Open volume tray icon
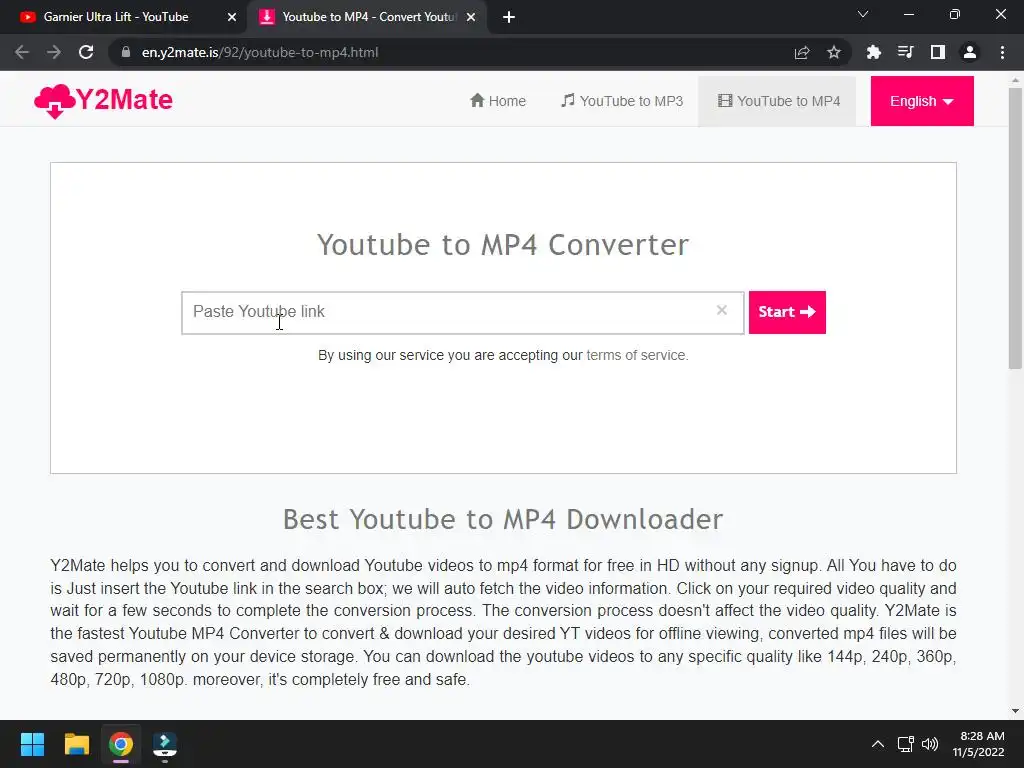The width and height of the screenshot is (1024, 768). pyautogui.click(x=930, y=744)
